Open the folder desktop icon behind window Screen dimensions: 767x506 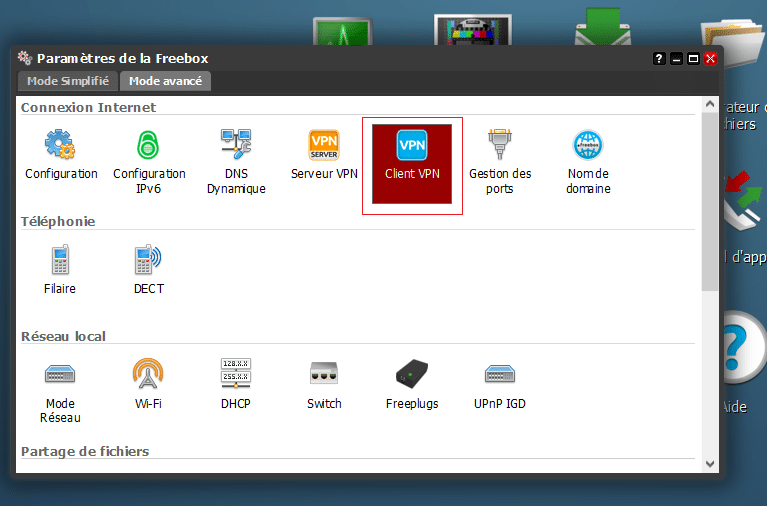coord(734,42)
